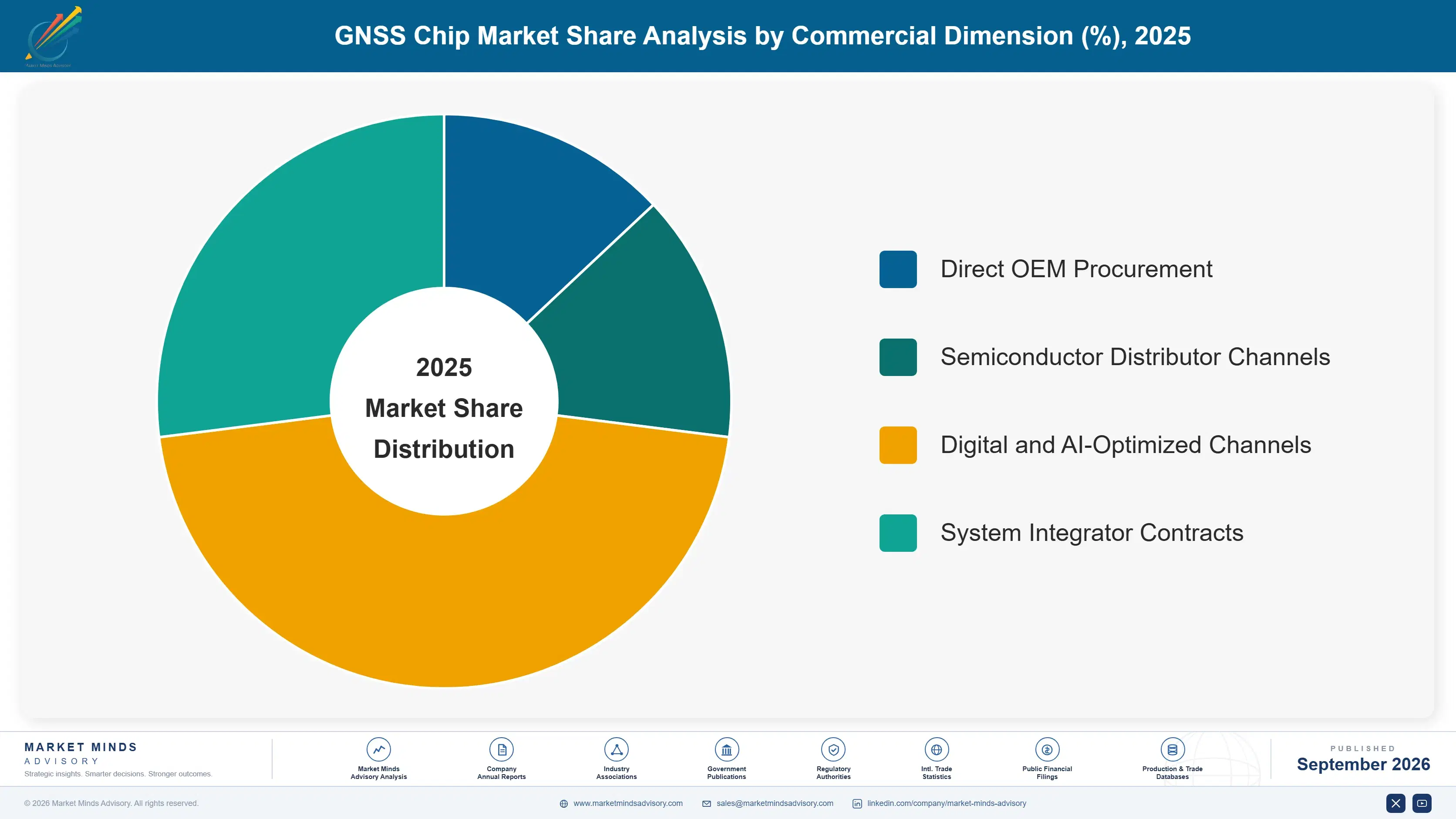Click the globe icon beside website address
The width and height of the screenshot is (1456, 819).
click(x=563, y=804)
